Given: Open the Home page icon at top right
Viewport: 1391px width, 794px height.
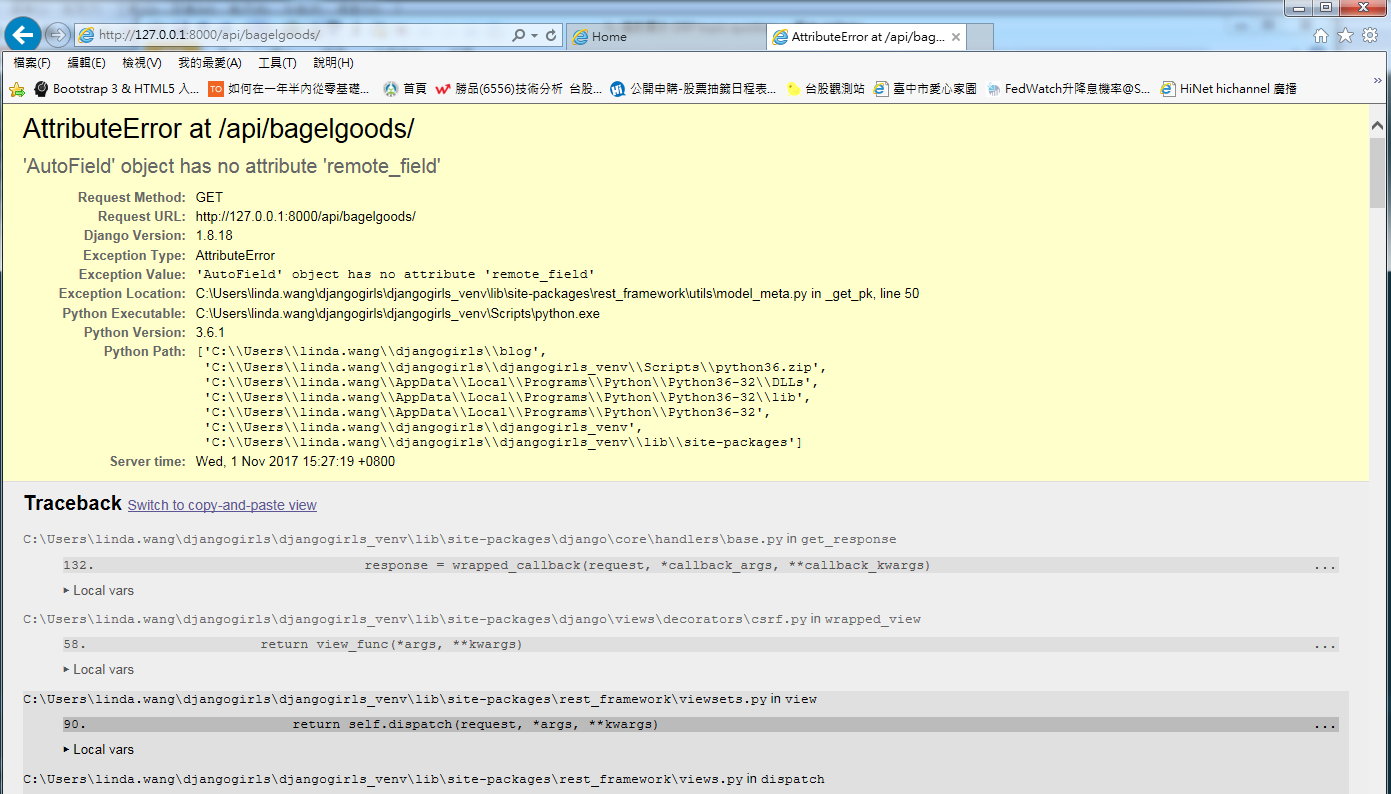Looking at the screenshot, I should pyautogui.click(x=1321, y=35).
